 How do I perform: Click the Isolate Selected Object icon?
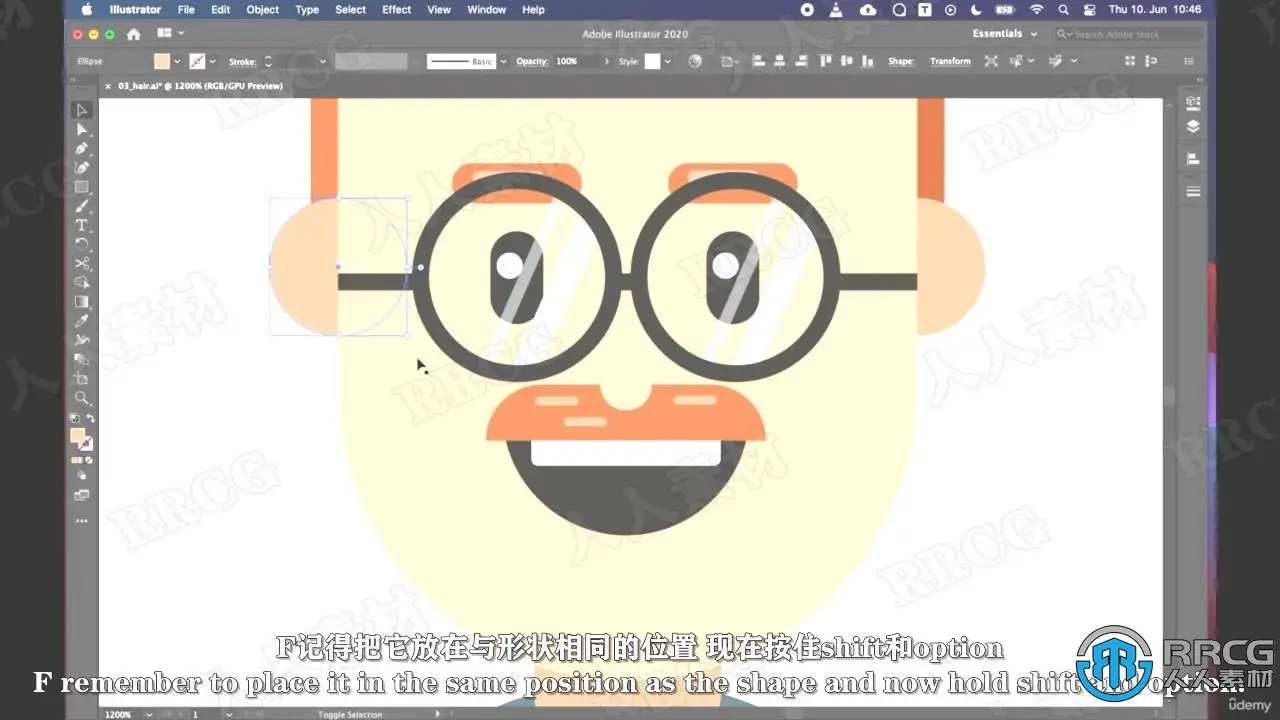click(991, 61)
